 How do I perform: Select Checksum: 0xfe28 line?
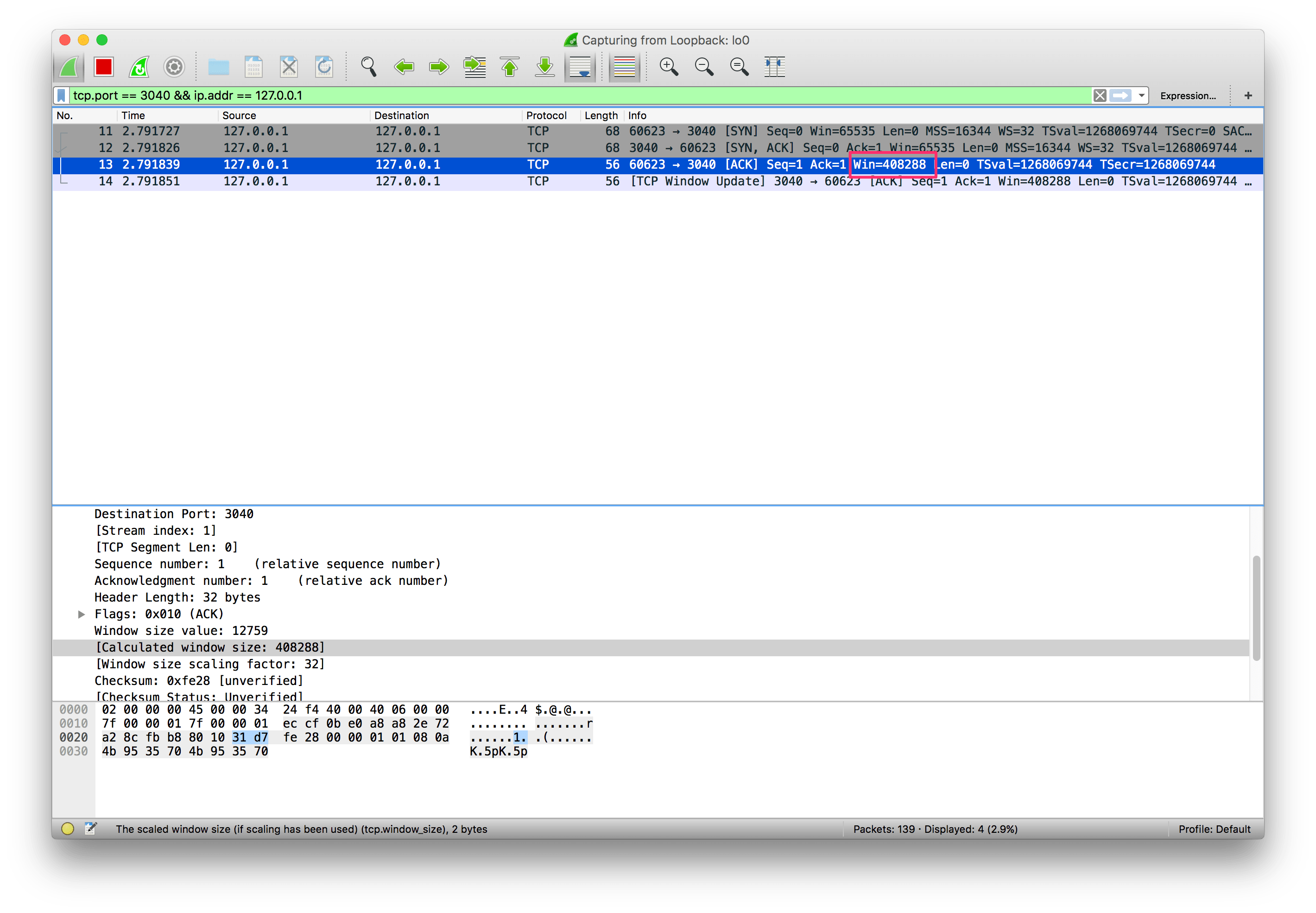(x=650, y=681)
